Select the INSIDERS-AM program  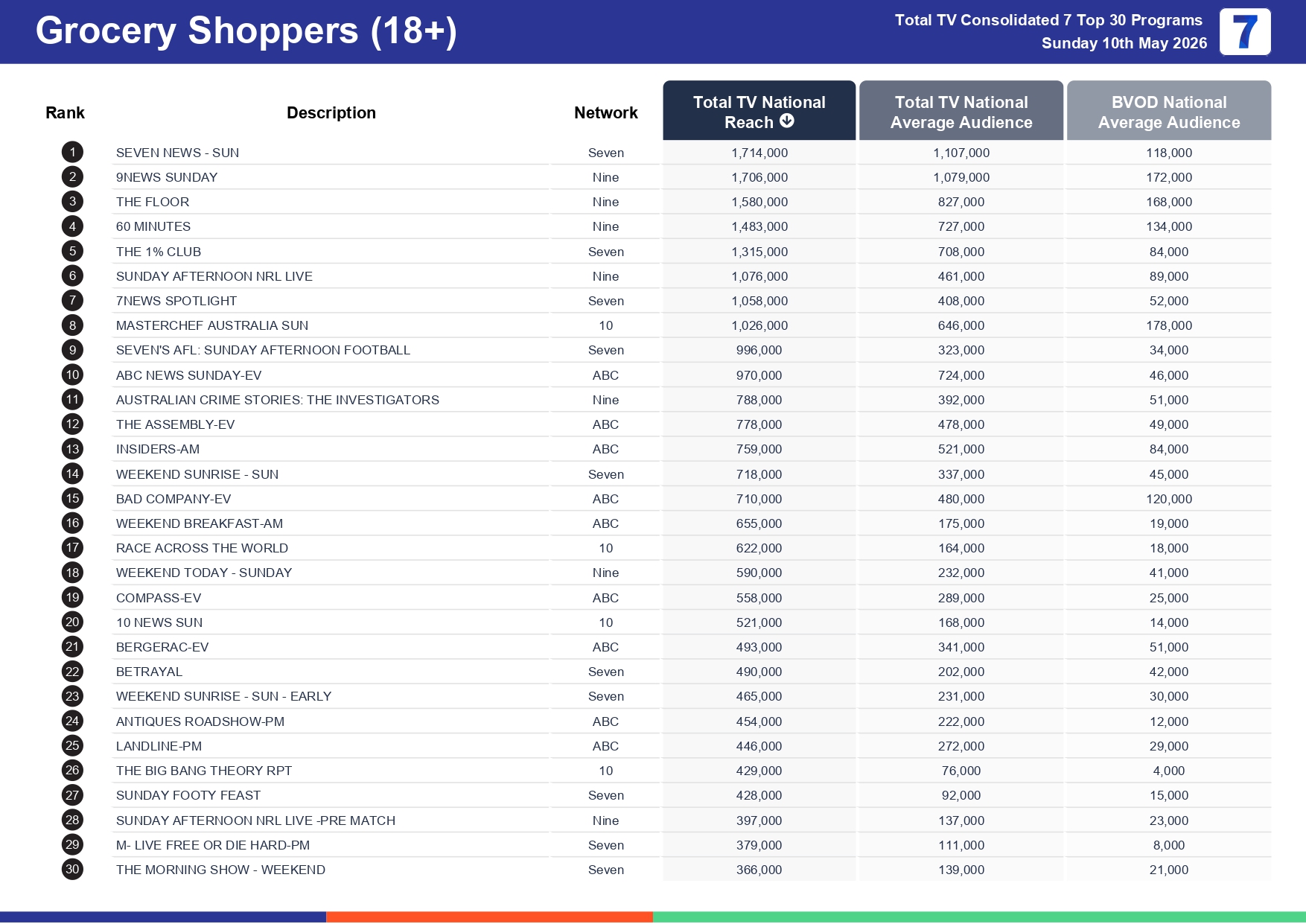tap(158, 449)
